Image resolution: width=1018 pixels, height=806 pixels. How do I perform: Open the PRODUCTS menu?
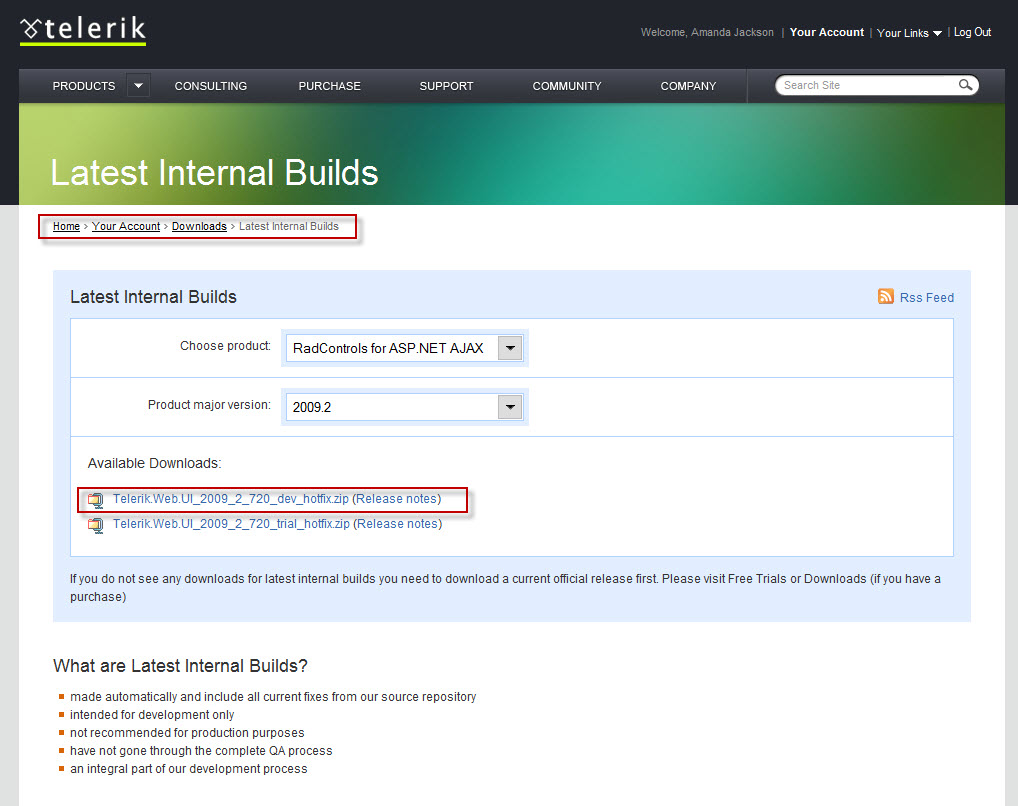point(84,86)
